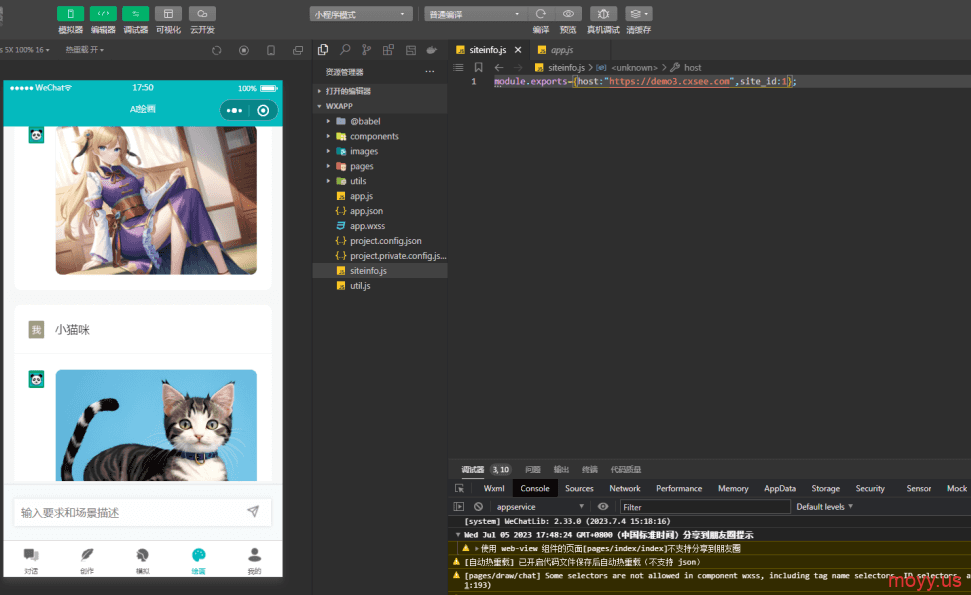Open the 热重载 hot reload dropdown
This screenshot has width=971, height=595.
click(x=85, y=50)
